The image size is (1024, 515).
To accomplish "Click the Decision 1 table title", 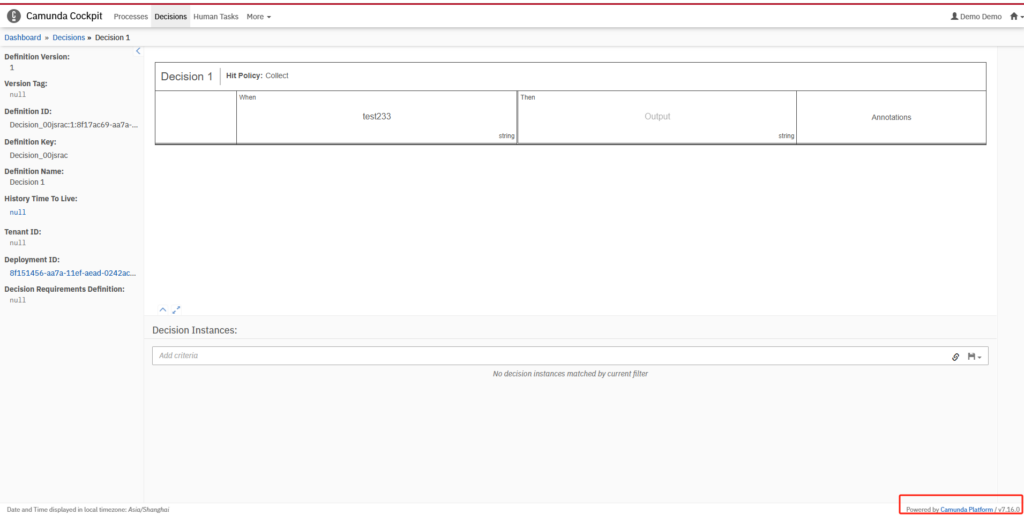I will (x=187, y=76).
